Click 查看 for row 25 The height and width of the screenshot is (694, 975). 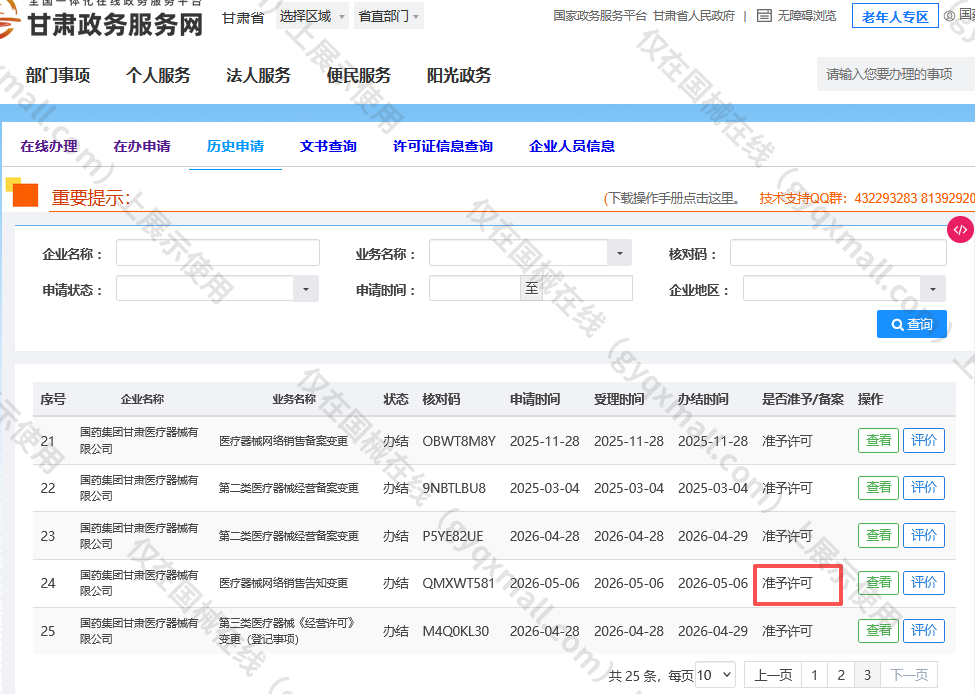click(878, 631)
